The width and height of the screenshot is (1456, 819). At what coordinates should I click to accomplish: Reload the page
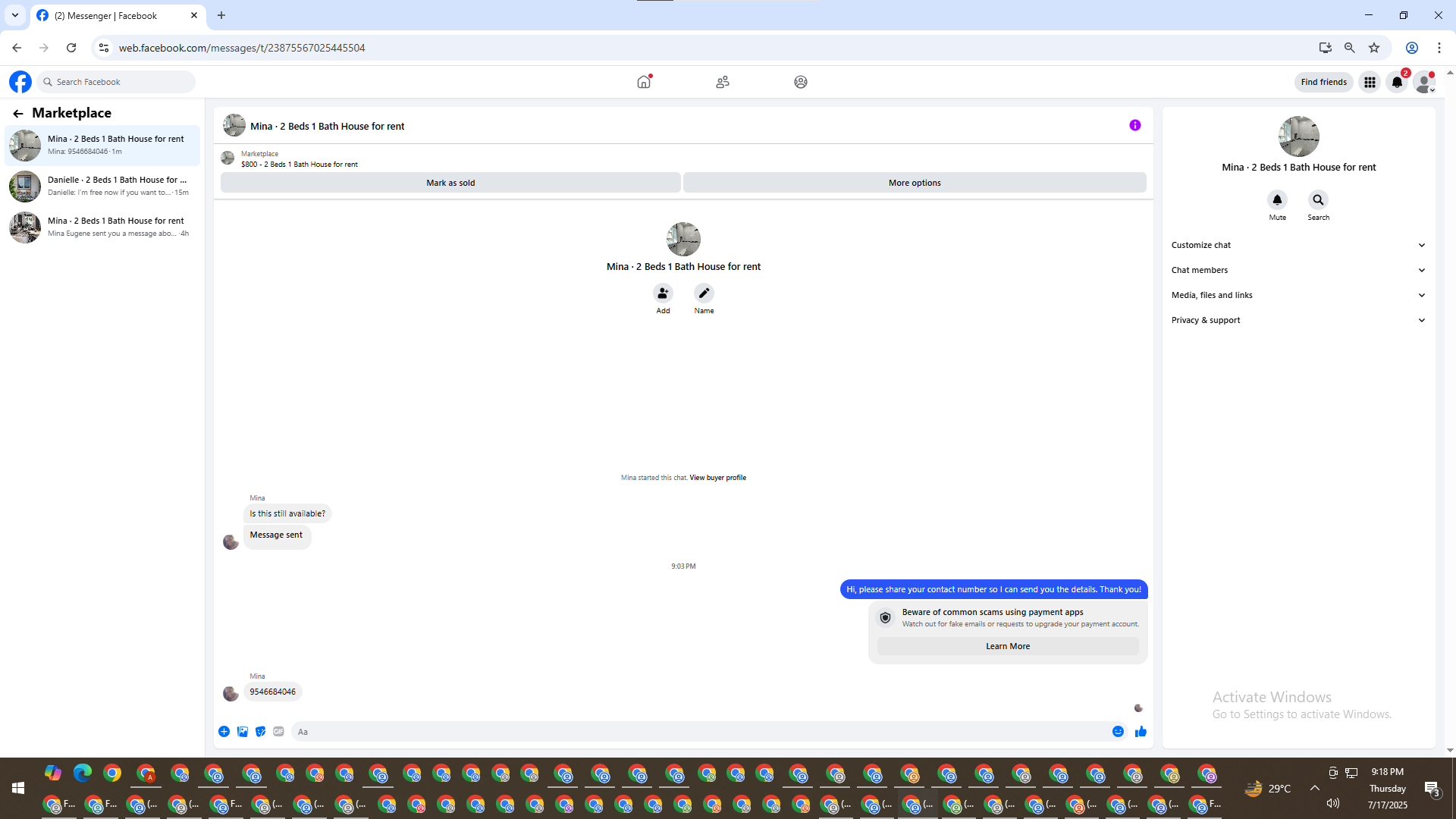(x=71, y=48)
